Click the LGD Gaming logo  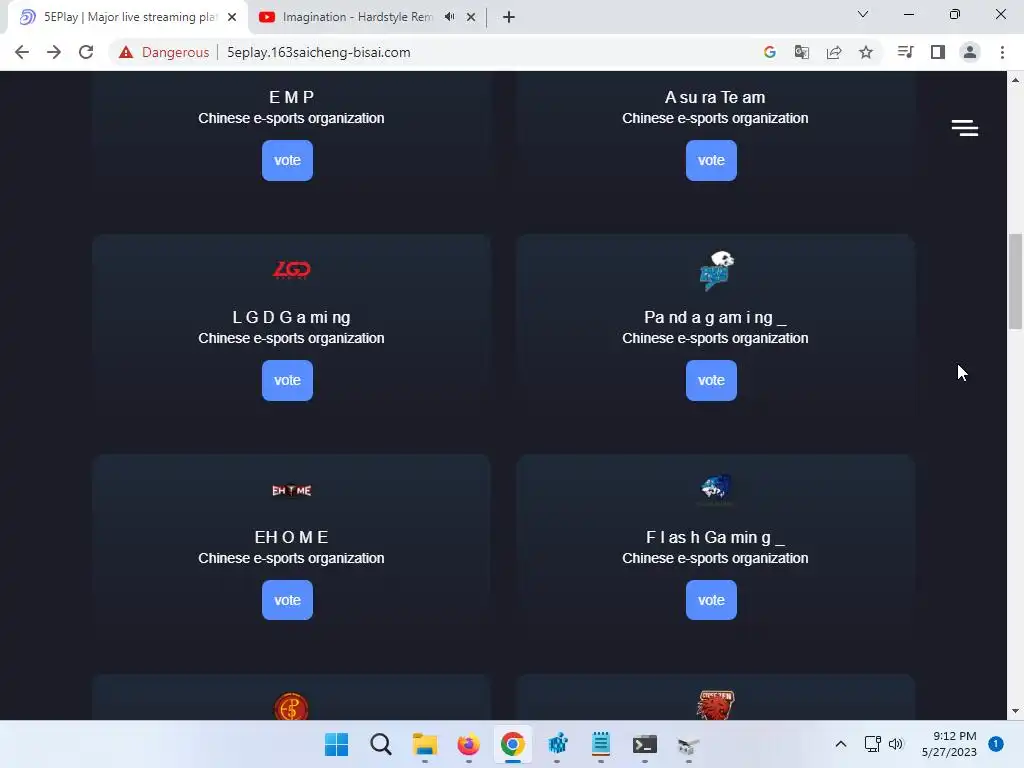pos(291,270)
